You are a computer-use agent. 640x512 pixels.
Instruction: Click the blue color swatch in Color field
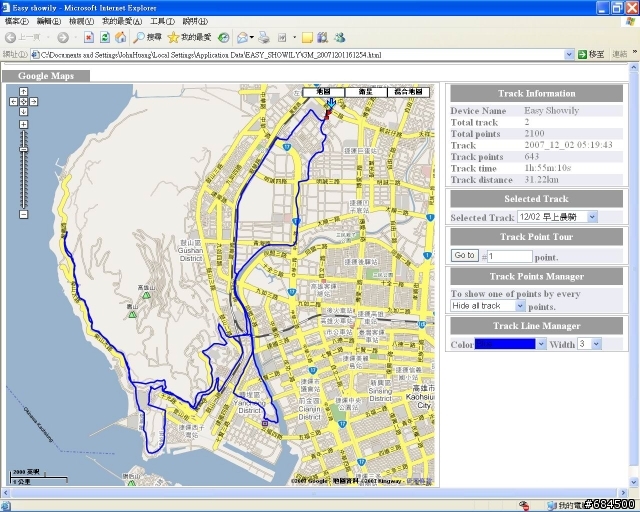pyautogui.click(x=505, y=344)
